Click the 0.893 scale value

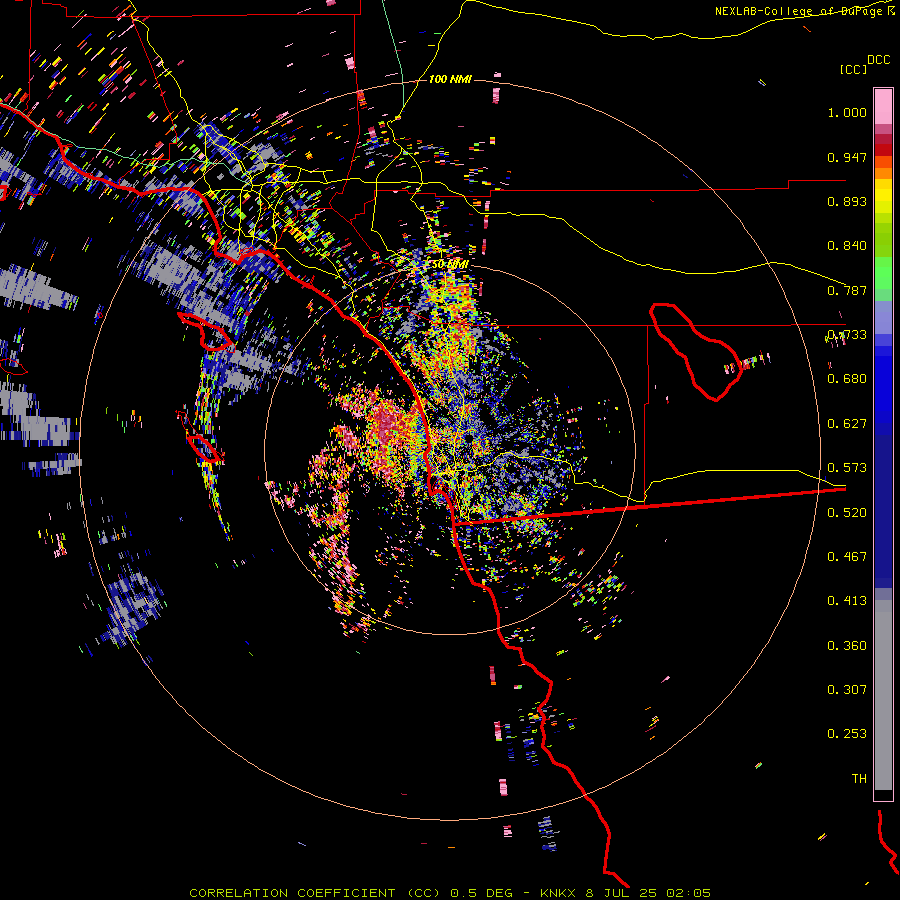847,201
